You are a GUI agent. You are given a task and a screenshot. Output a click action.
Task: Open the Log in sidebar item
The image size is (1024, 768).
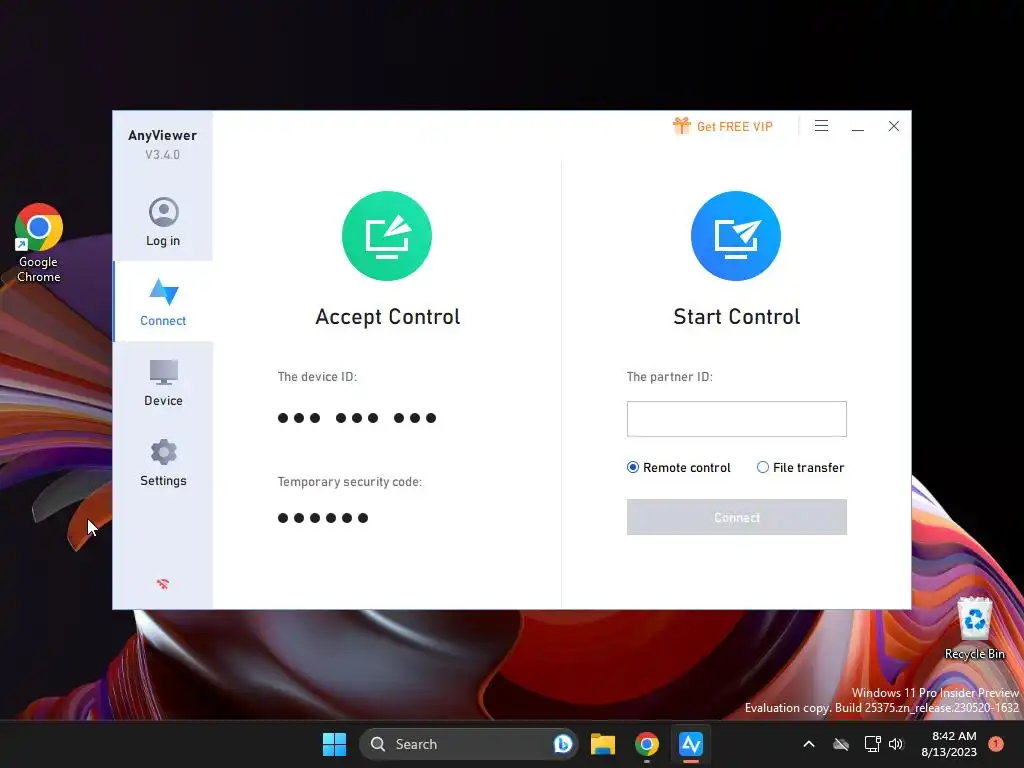tap(163, 222)
